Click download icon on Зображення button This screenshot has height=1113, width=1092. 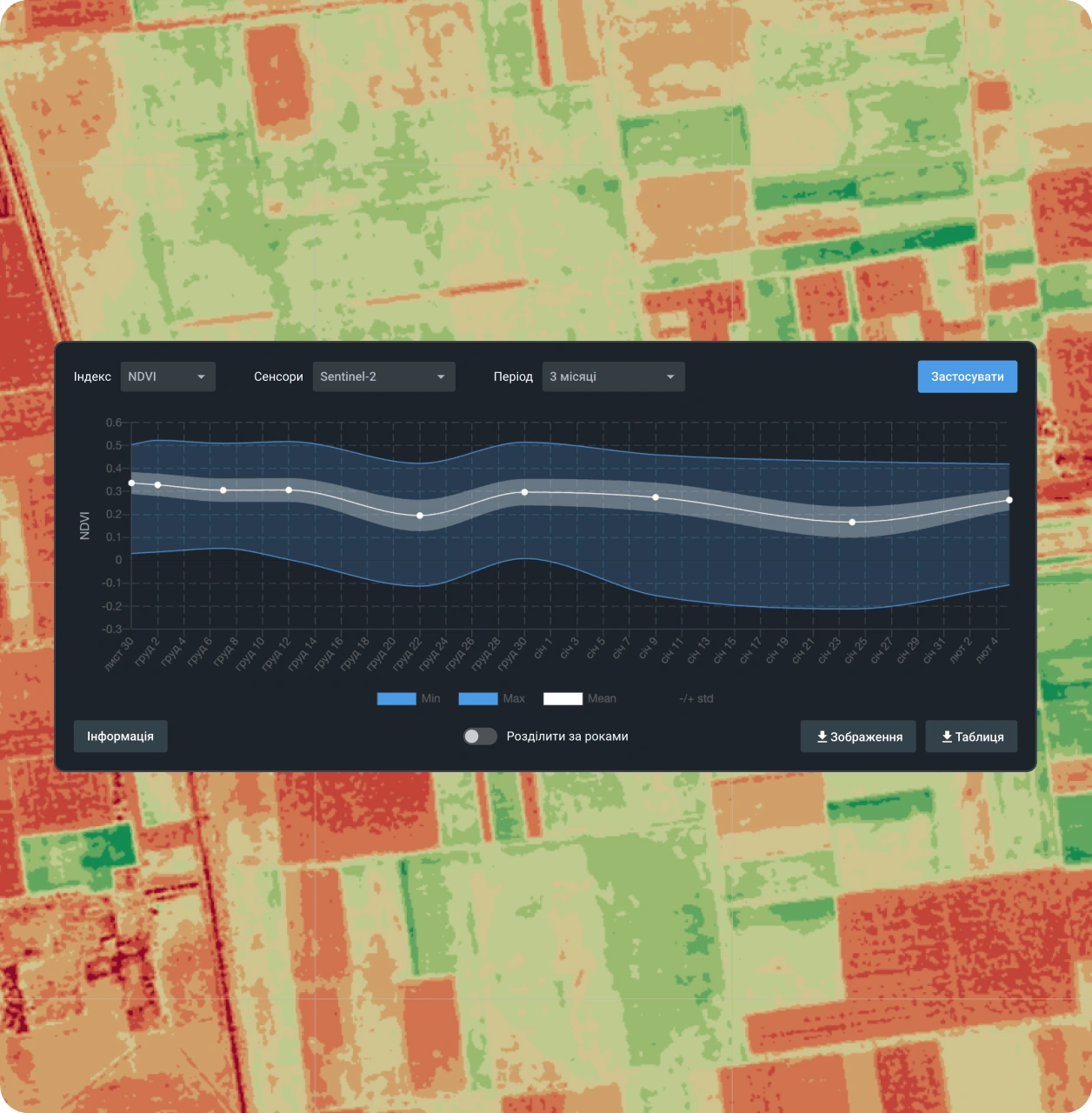[x=822, y=736]
